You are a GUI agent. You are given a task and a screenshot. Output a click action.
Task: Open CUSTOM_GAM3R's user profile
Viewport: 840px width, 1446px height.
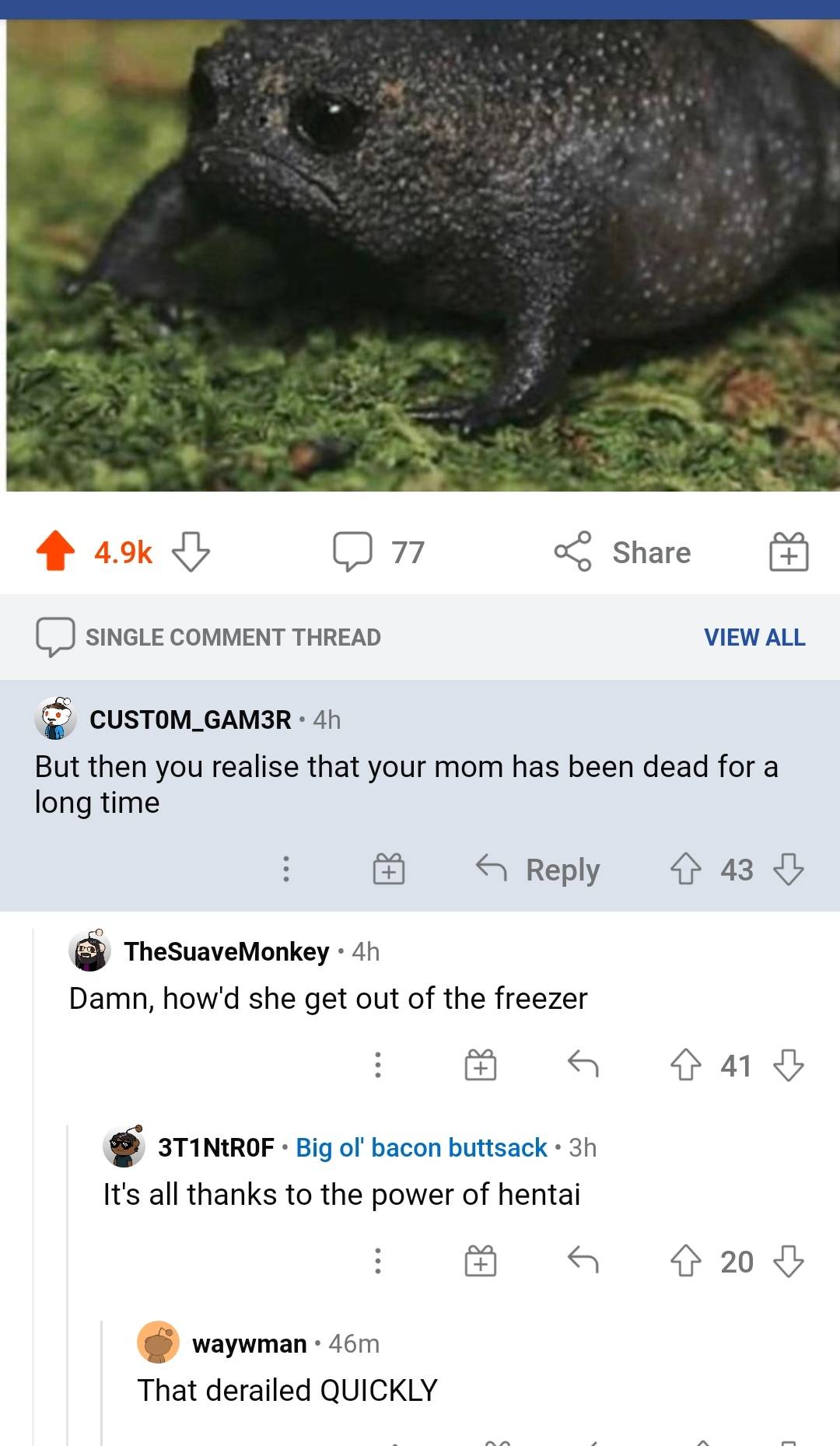(191, 719)
